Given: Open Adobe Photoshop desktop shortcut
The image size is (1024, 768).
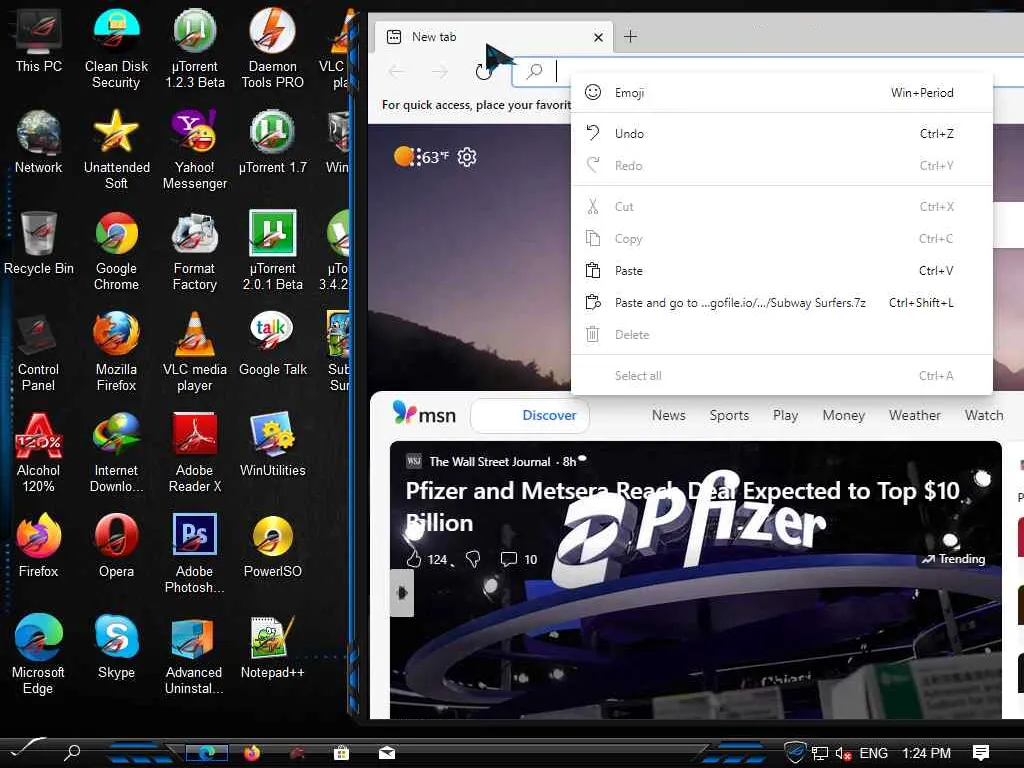Looking at the screenshot, I should pyautogui.click(x=195, y=553).
